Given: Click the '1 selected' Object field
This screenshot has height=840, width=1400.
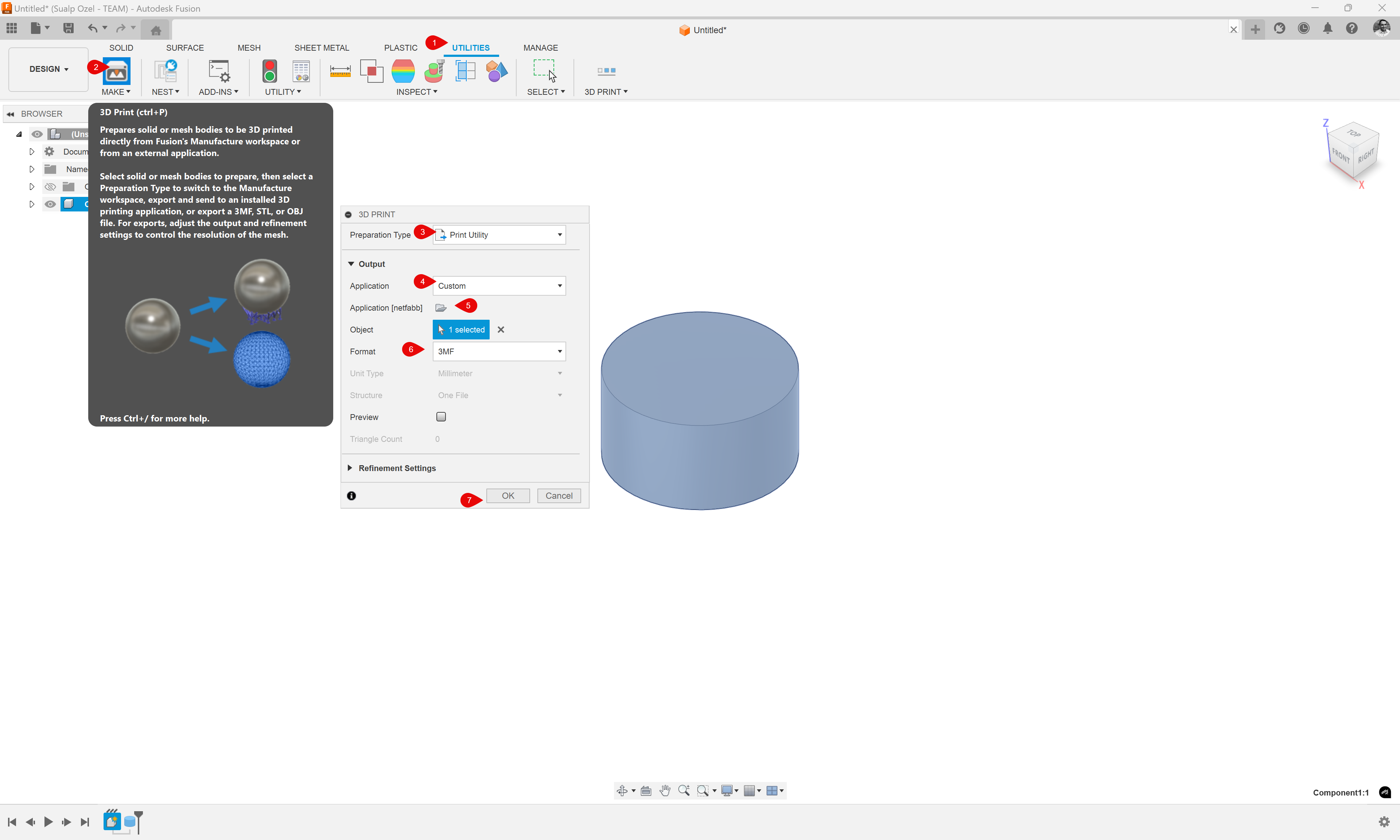Looking at the screenshot, I should pyautogui.click(x=460, y=330).
